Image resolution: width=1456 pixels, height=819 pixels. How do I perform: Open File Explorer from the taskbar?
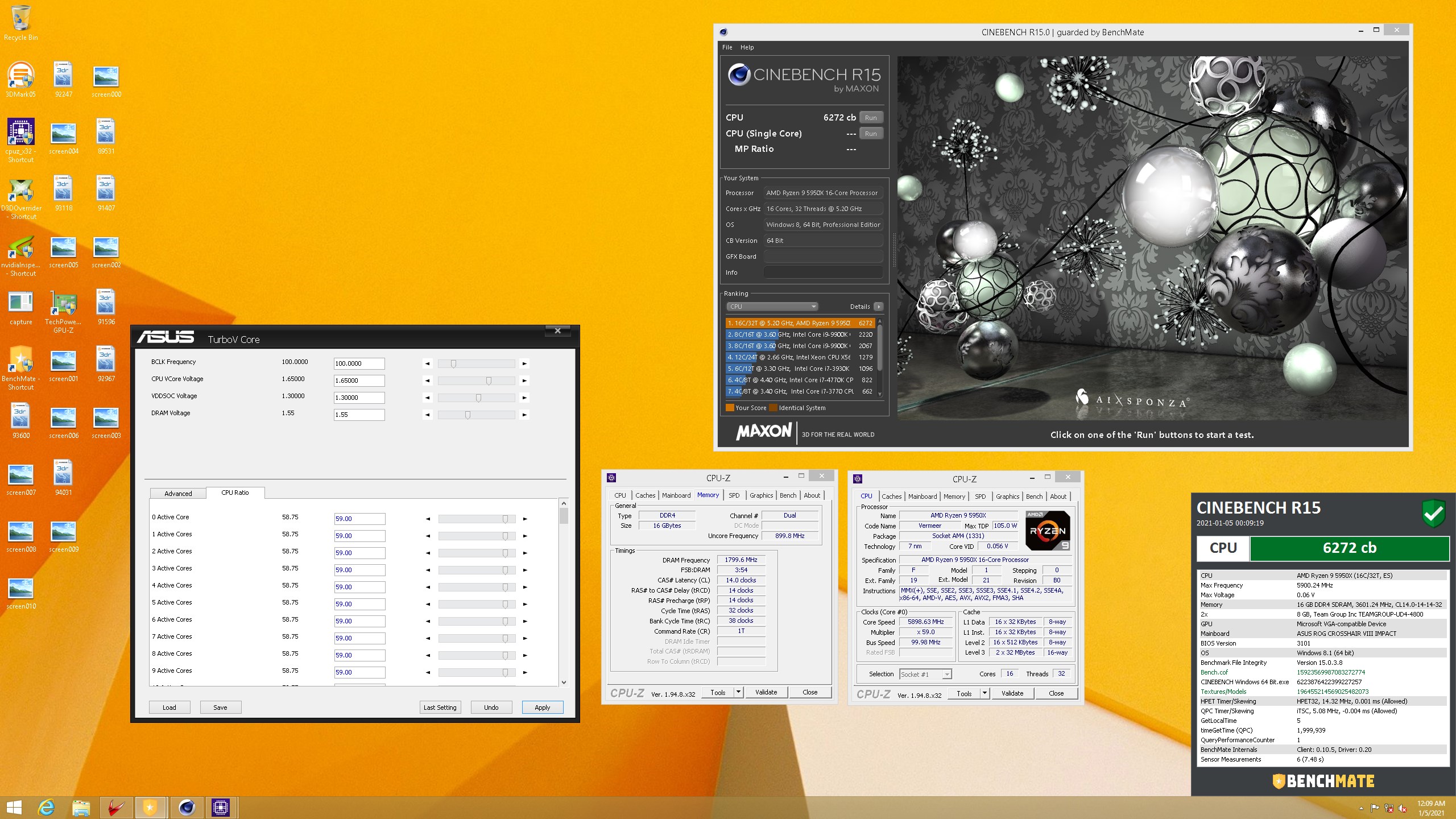coord(81,808)
